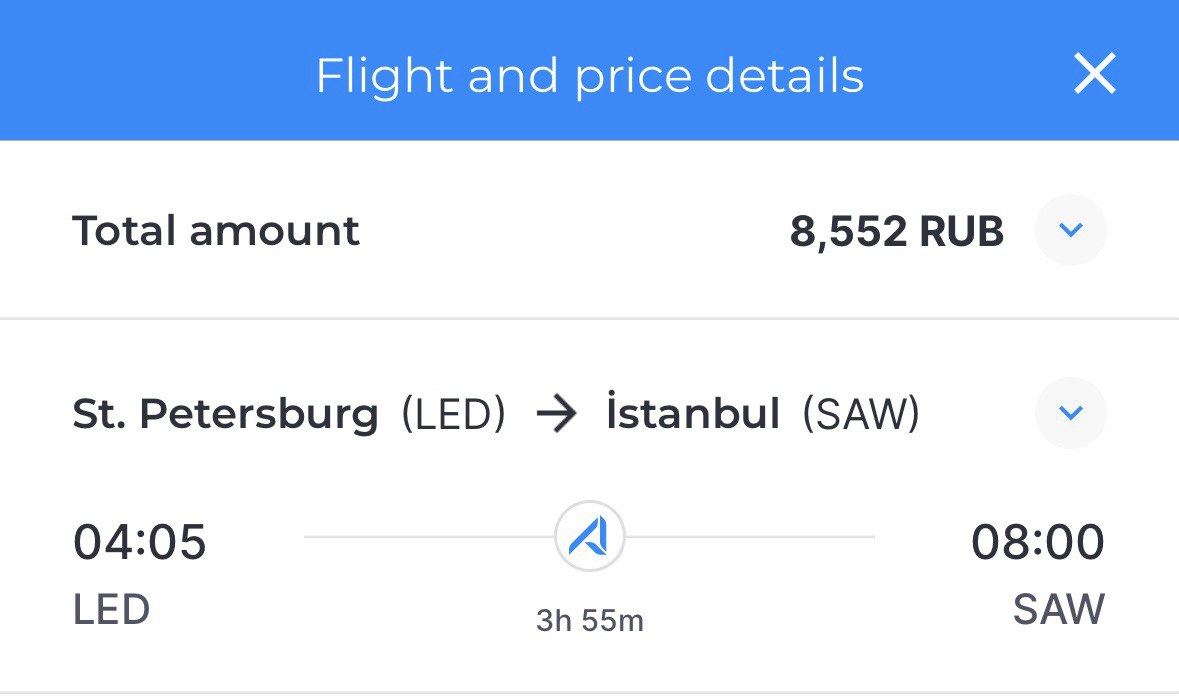Click the flight line right of airline logo
1179x699 pixels.
click(x=750, y=537)
